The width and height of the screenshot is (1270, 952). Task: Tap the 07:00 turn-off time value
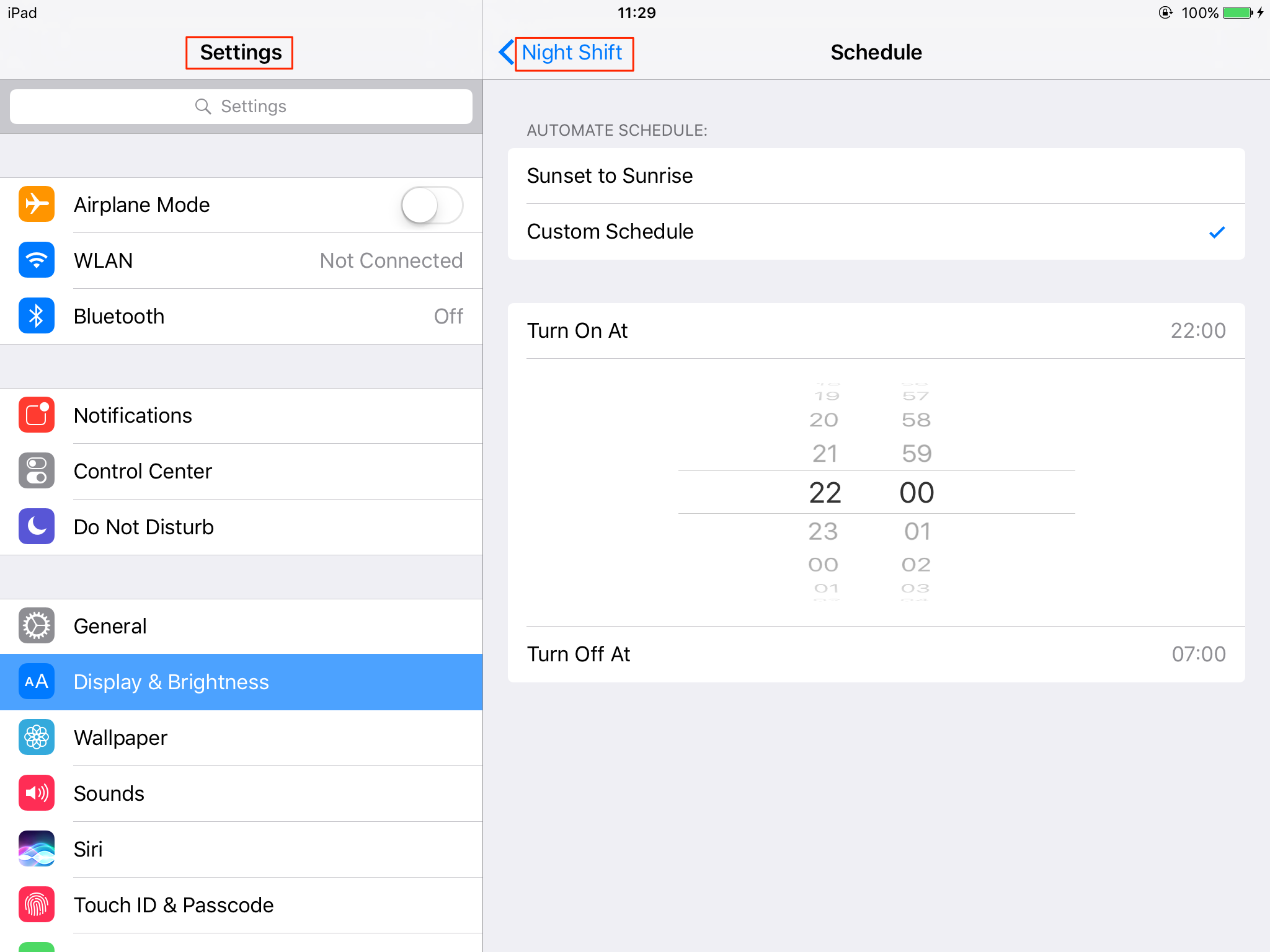coord(1199,654)
